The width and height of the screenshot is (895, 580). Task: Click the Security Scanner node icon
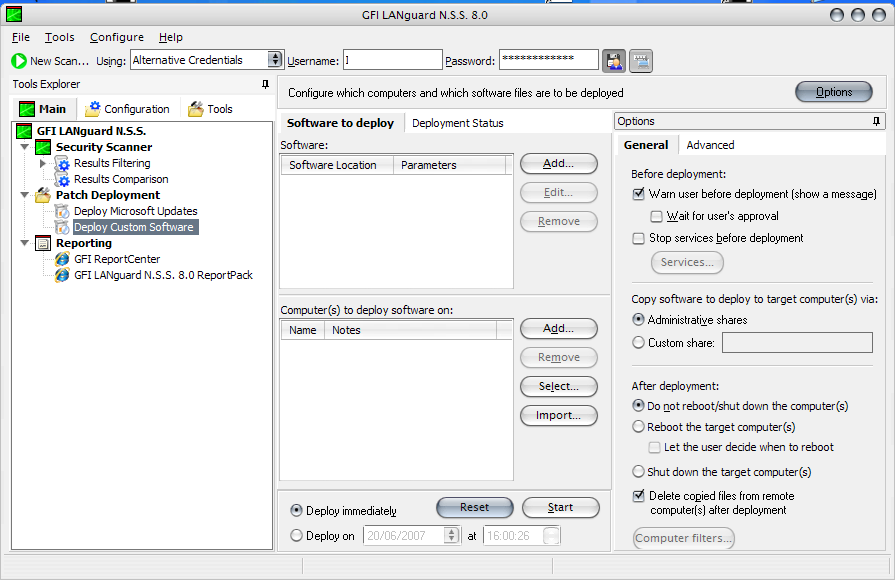[43, 147]
